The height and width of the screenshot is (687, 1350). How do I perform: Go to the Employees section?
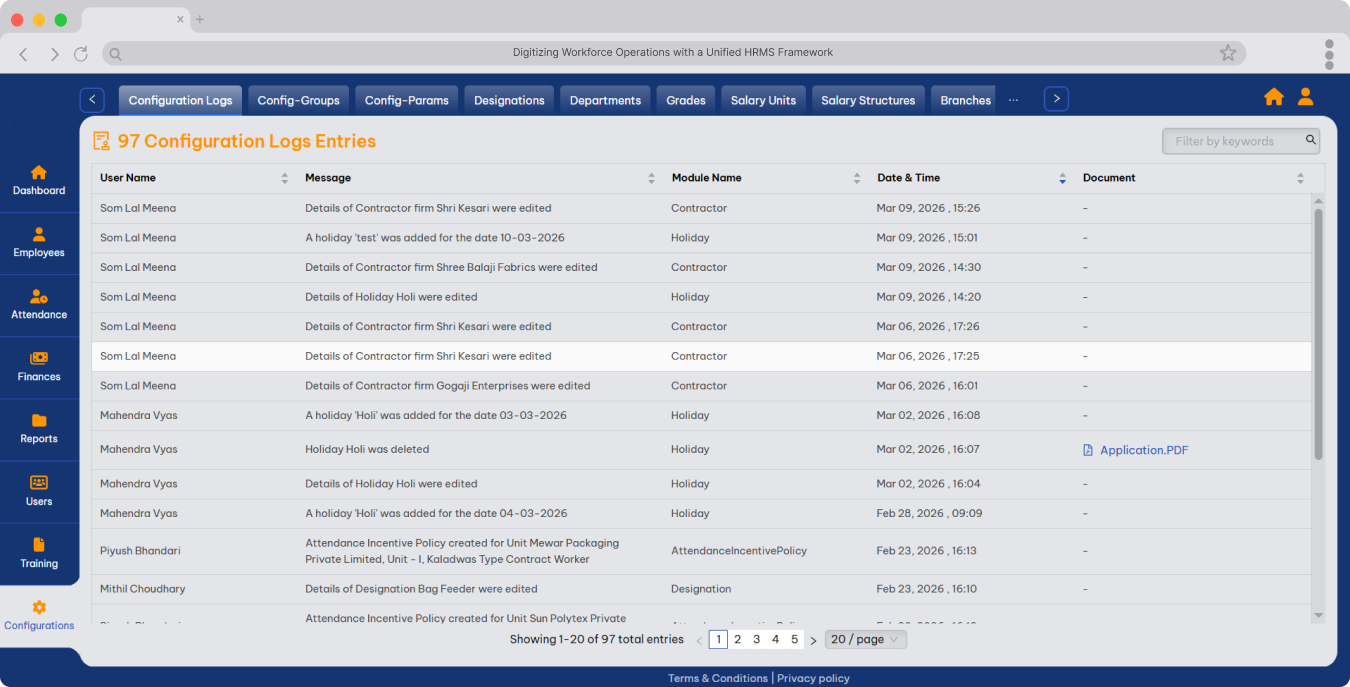click(x=39, y=242)
